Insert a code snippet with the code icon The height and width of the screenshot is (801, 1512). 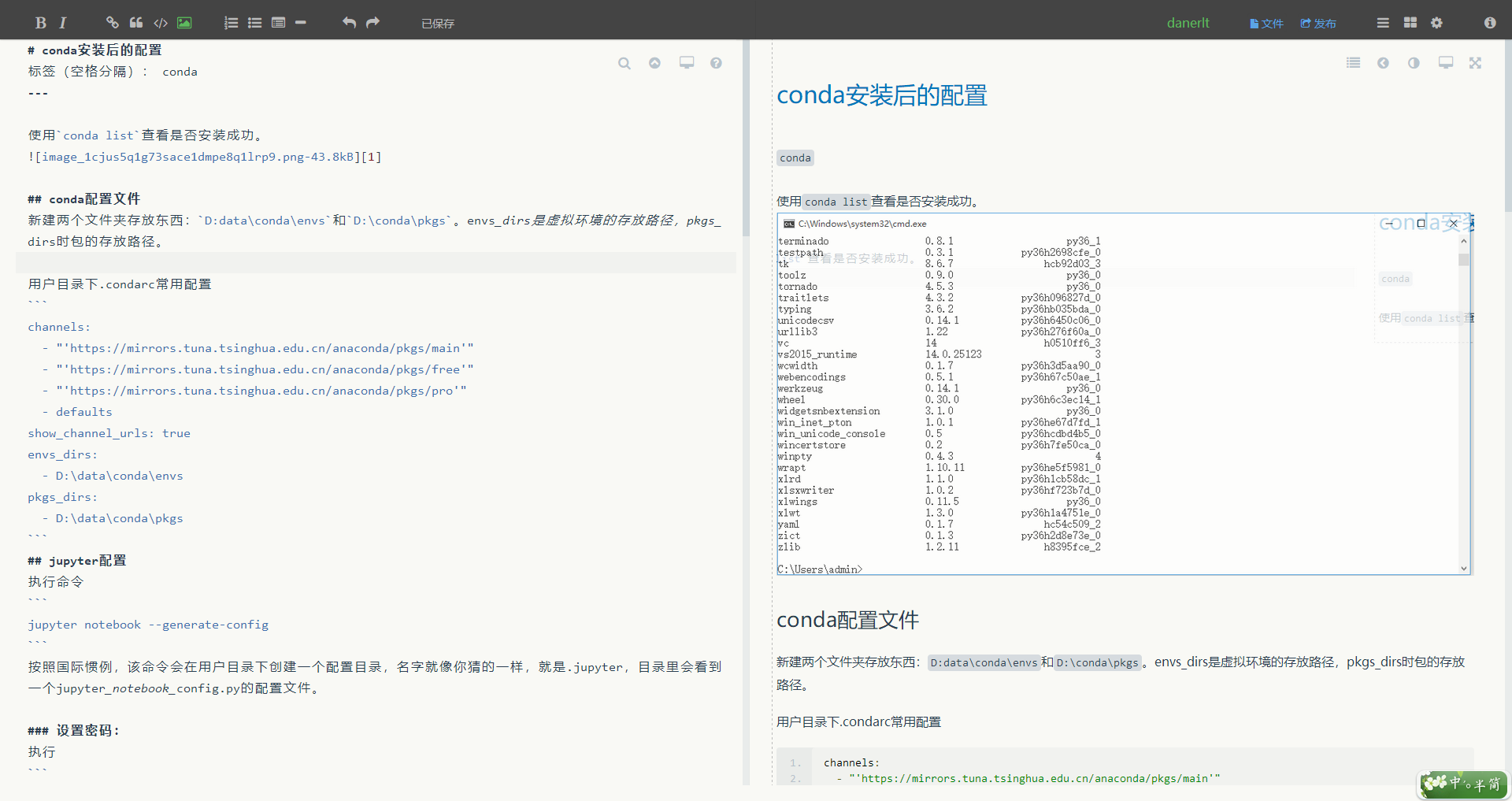coord(161,23)
